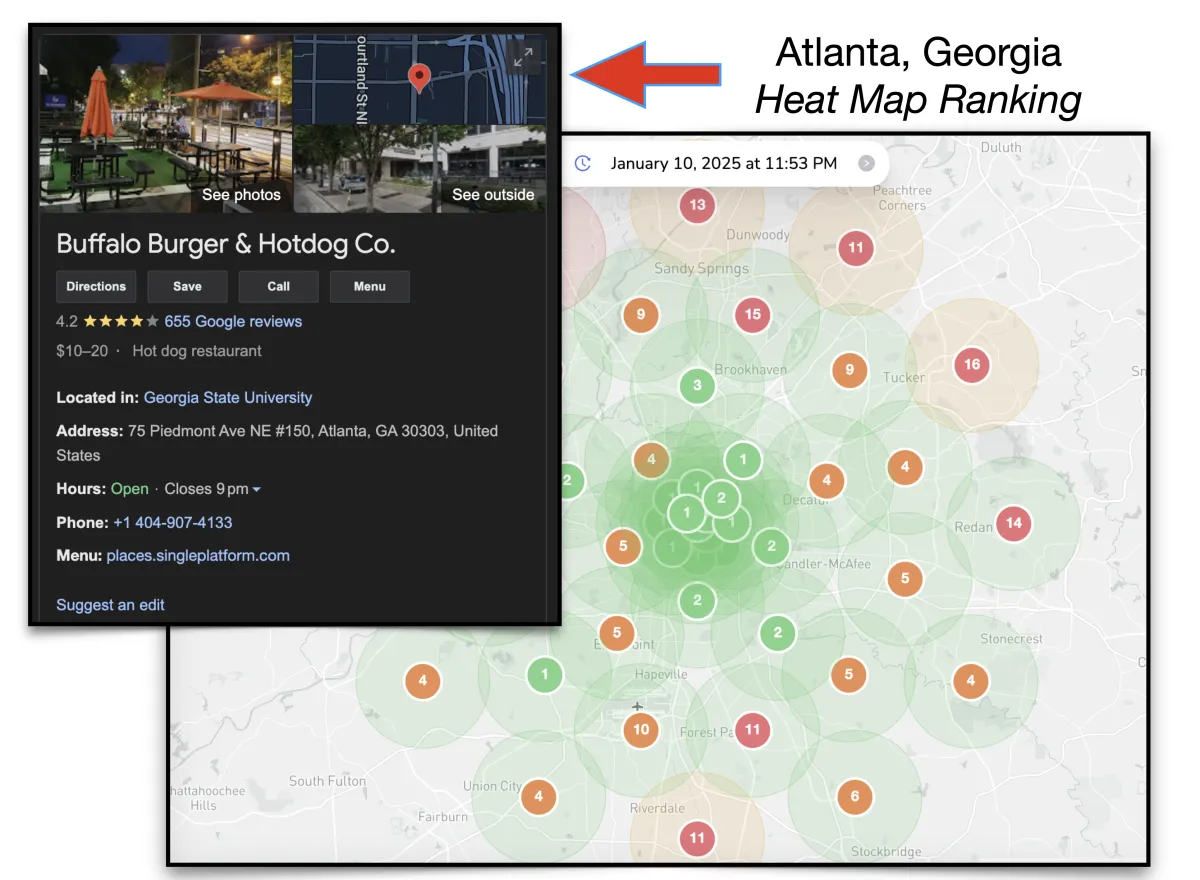Select the rank 3 marker near Brookhaven
The width and height of the screenshot is (1200, 880).
pos(697,385)
